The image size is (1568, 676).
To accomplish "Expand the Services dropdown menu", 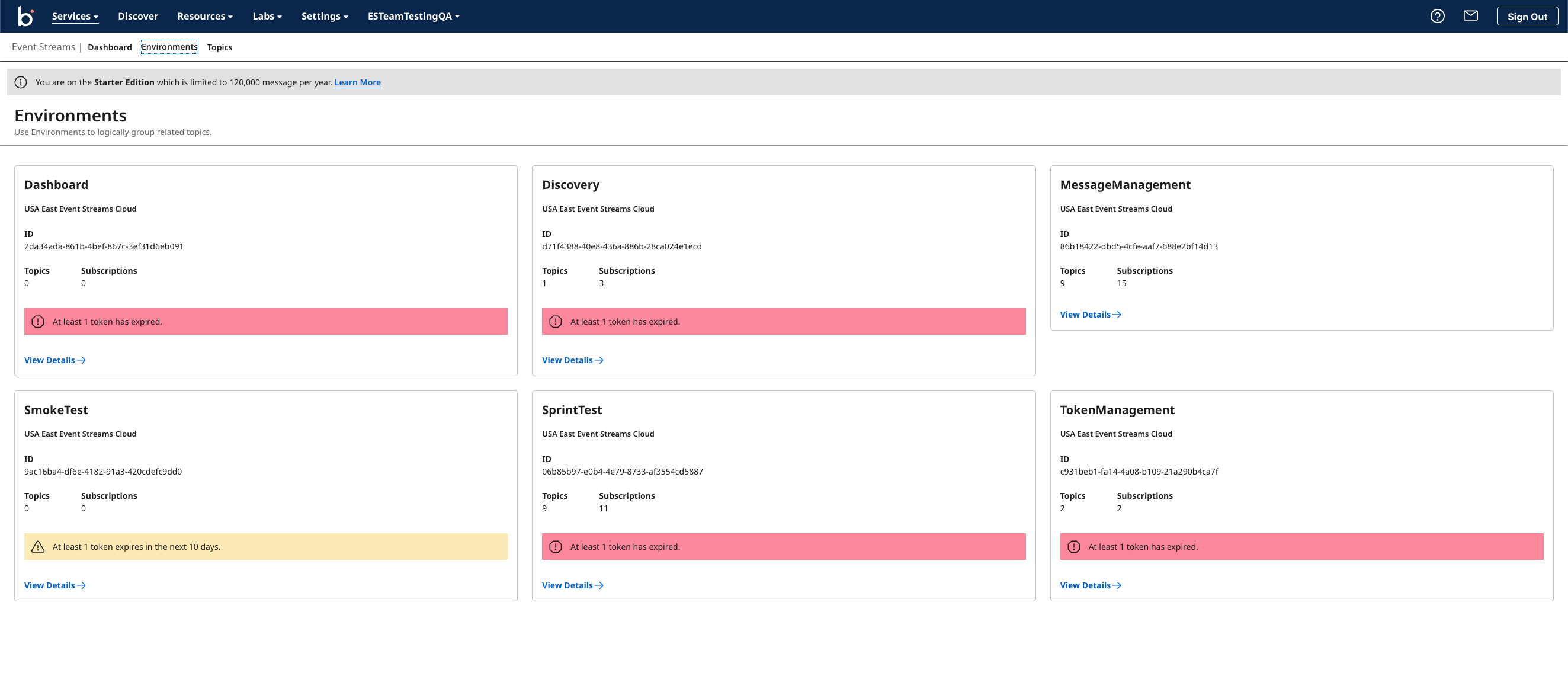I will pos(75,17).
